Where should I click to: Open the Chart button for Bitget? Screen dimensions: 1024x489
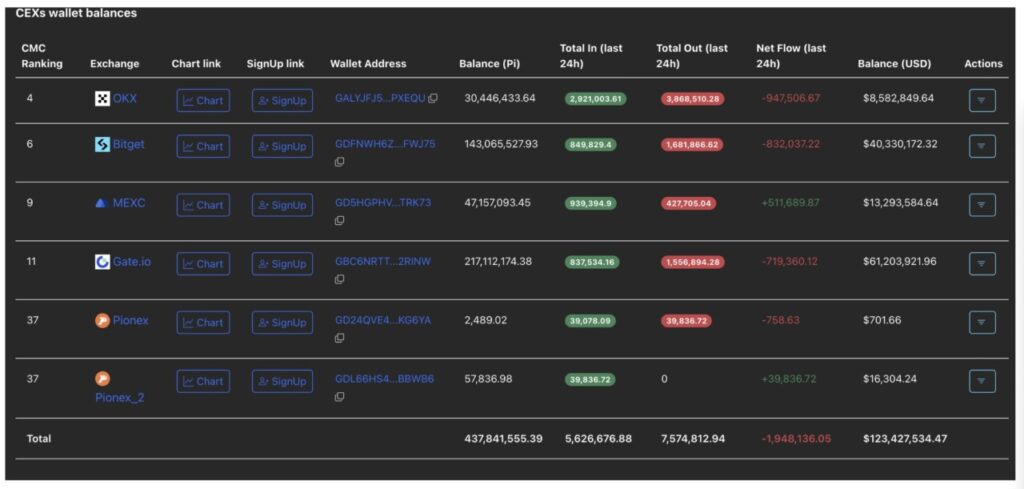203,146
